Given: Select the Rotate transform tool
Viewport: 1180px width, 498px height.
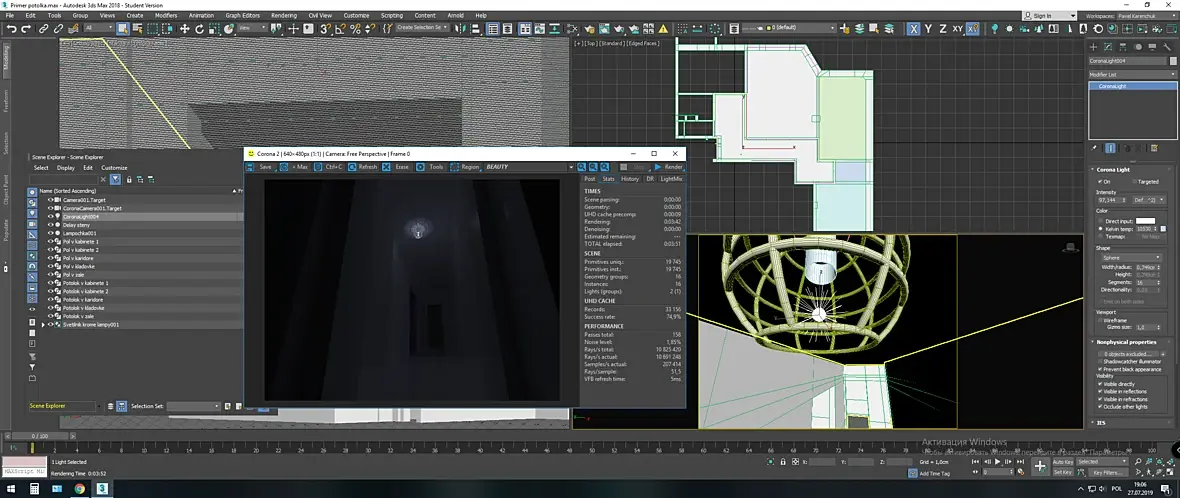Looking at the screenshot, I should [x=199, y=29].
